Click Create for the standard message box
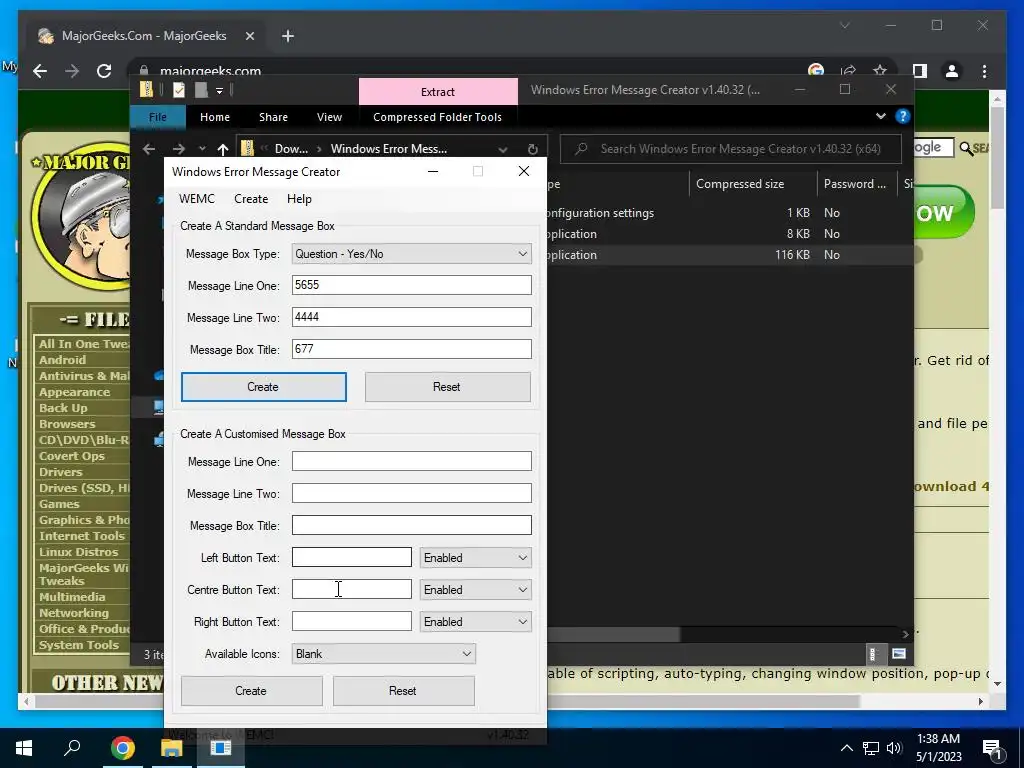1024x768 pixels. pyautogui.click(x=264, y=387)
